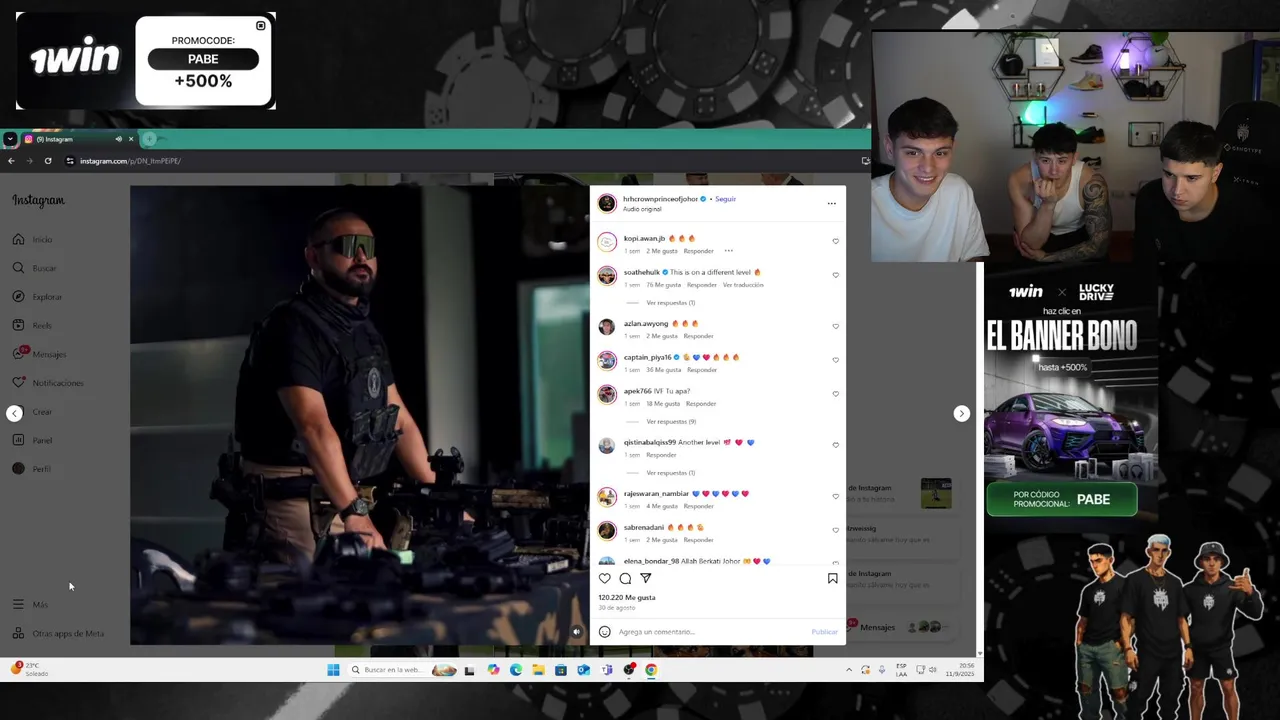Screen dimensions: 1280x720
Task: Like qistinabalqiss99's comment
Action: pos(835,445)
